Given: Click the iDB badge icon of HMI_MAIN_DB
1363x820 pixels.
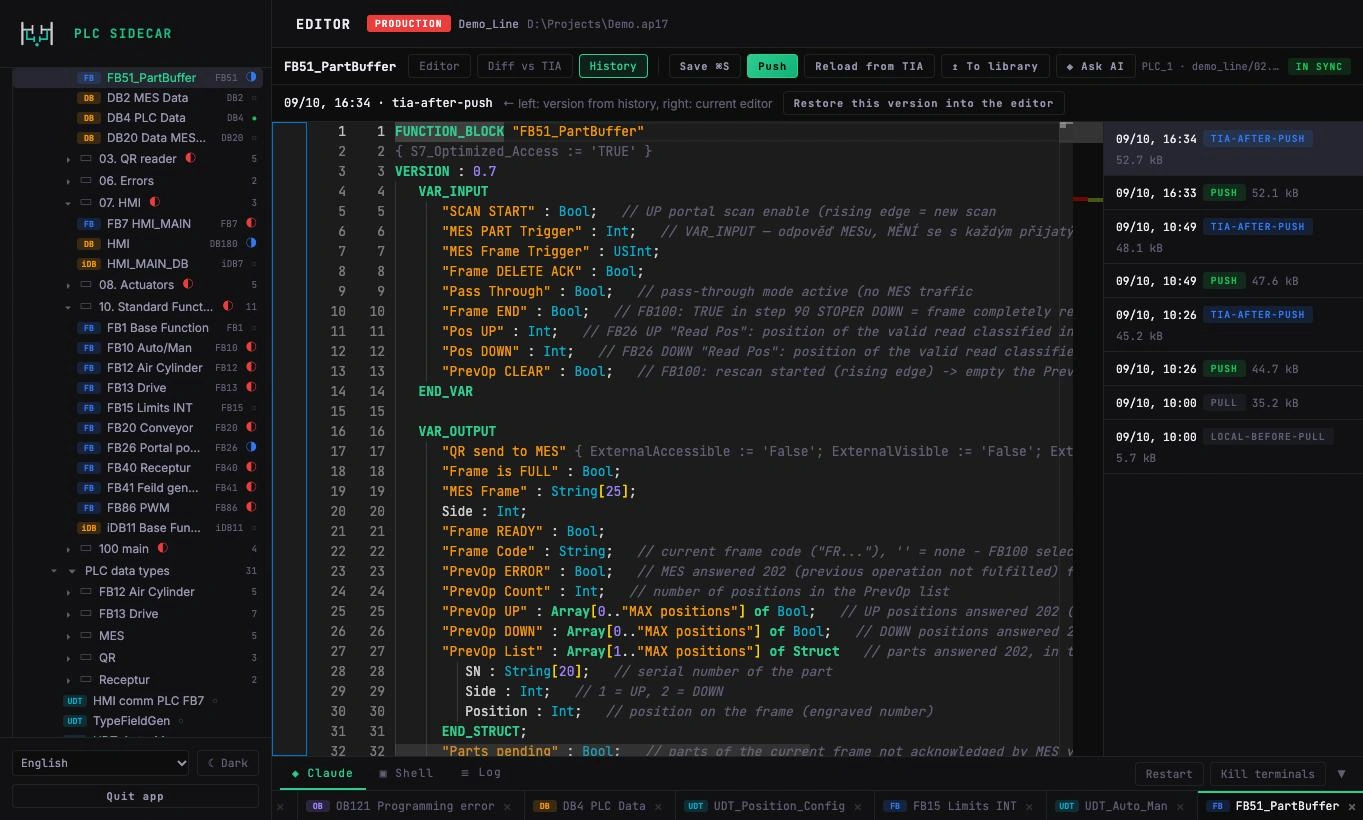Looking at the screenshot, I should click(89, 264).
